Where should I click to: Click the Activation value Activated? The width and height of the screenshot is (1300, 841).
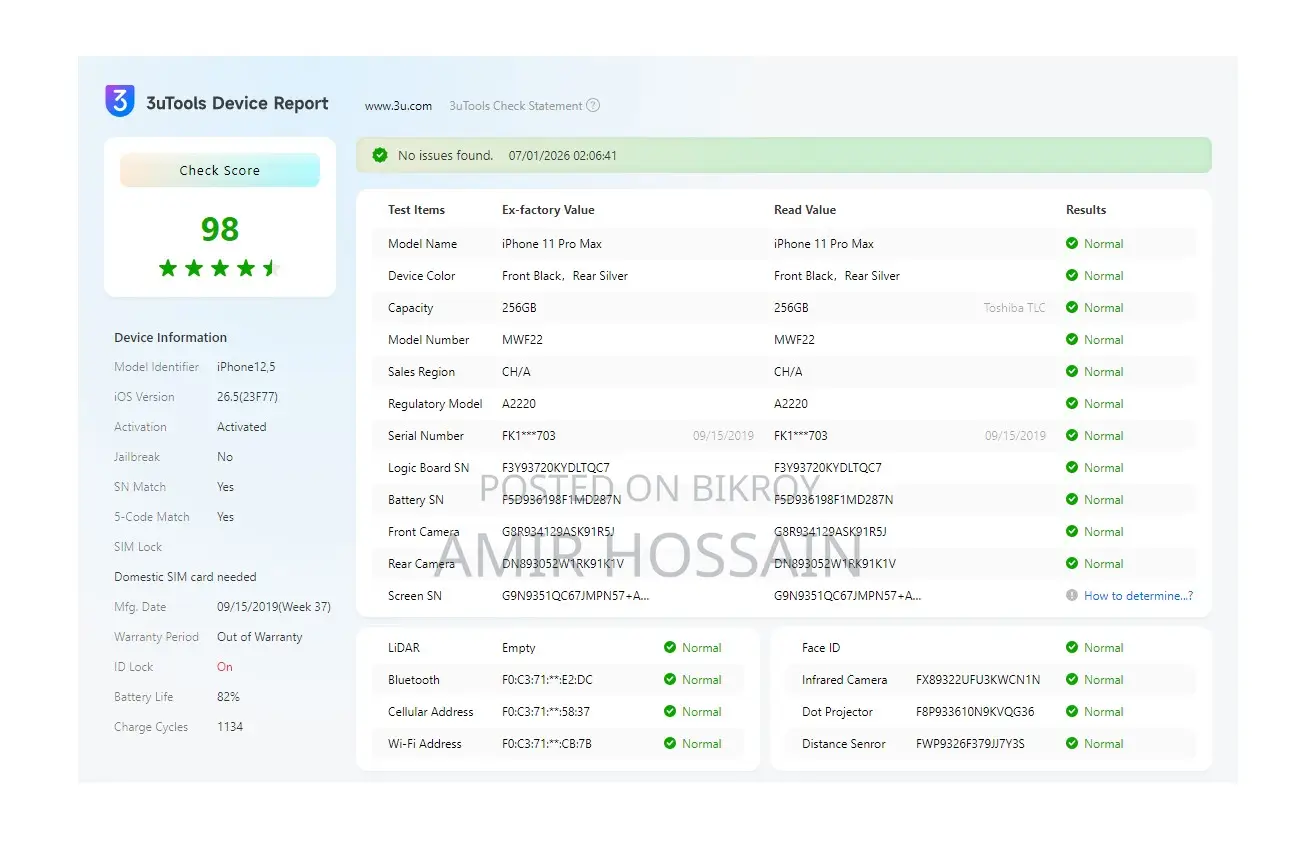(242, 427)
